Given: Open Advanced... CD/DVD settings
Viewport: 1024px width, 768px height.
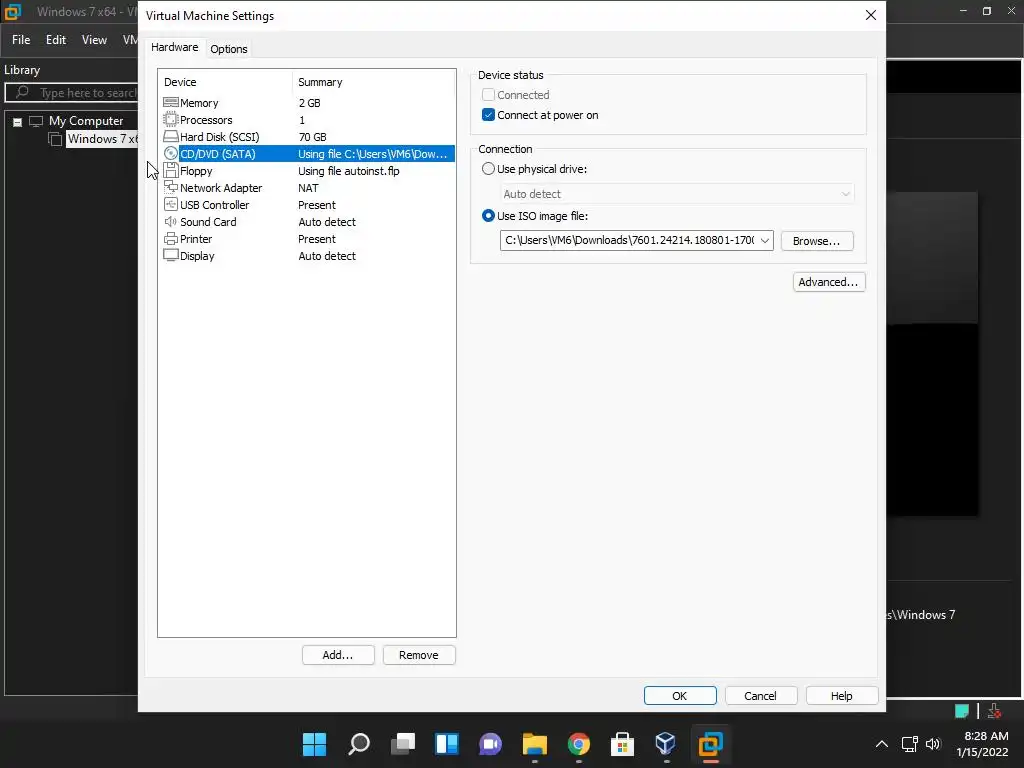Looking at the screenshot, I should (829, 282).
